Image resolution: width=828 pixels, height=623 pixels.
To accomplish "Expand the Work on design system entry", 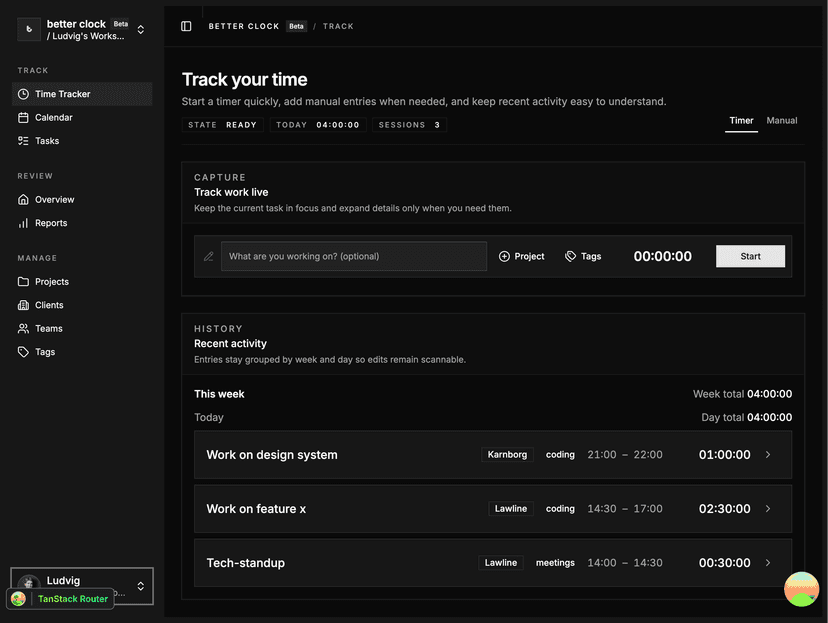I will (768, 455).
